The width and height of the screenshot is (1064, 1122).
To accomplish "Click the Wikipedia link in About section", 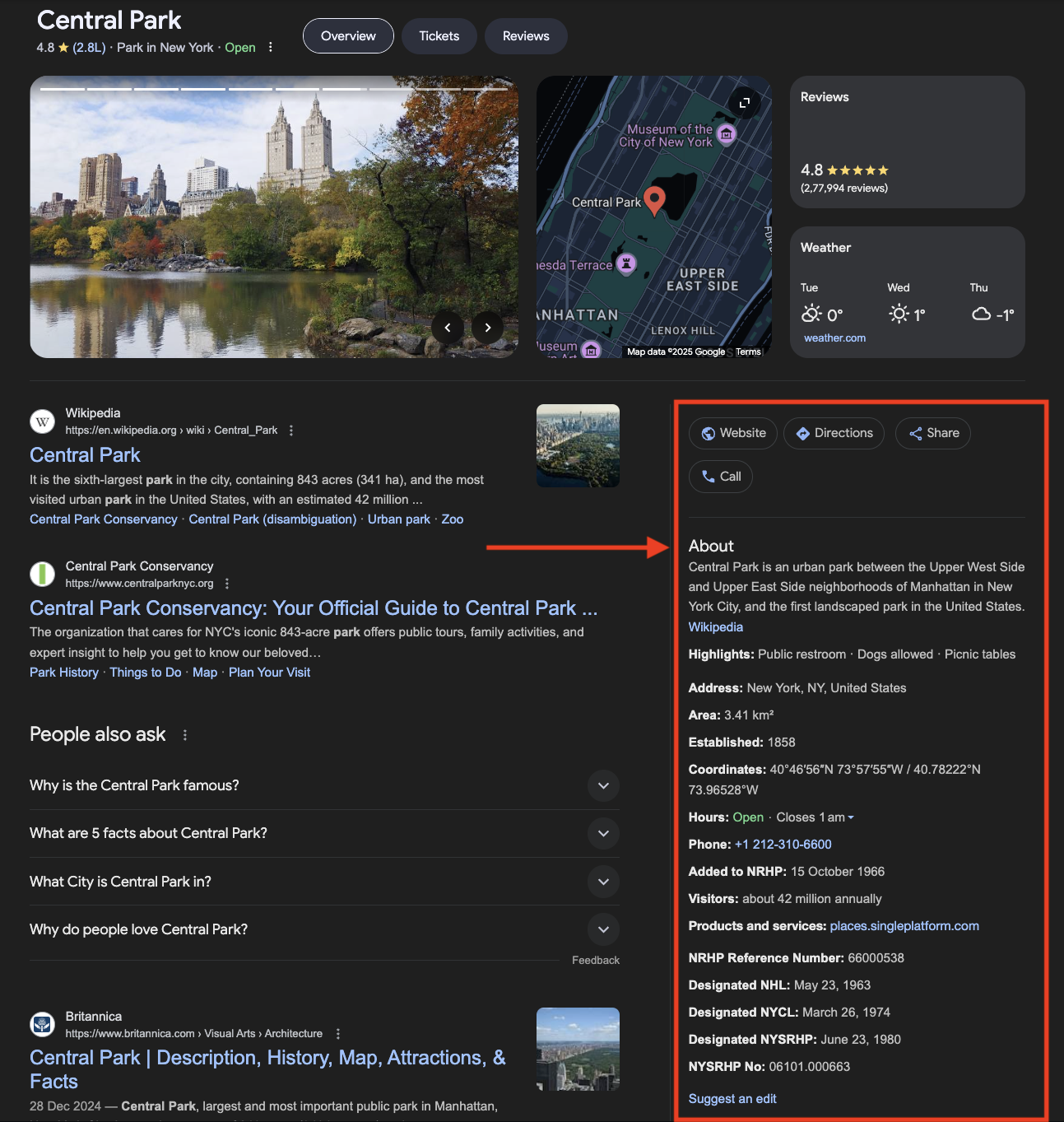I will click(716, 627).
